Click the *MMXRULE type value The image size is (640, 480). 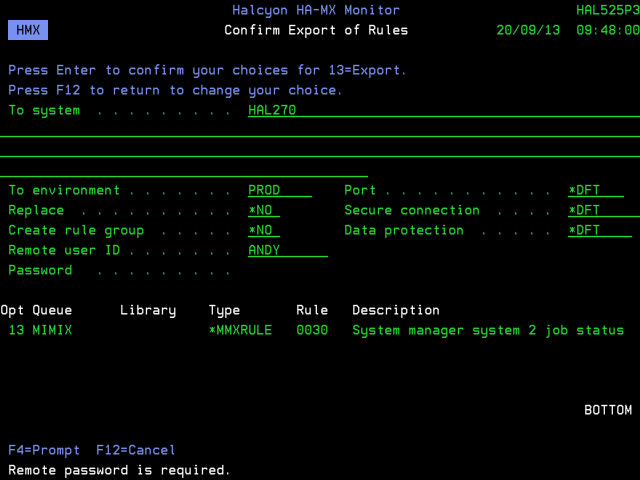tap(240, 330)
